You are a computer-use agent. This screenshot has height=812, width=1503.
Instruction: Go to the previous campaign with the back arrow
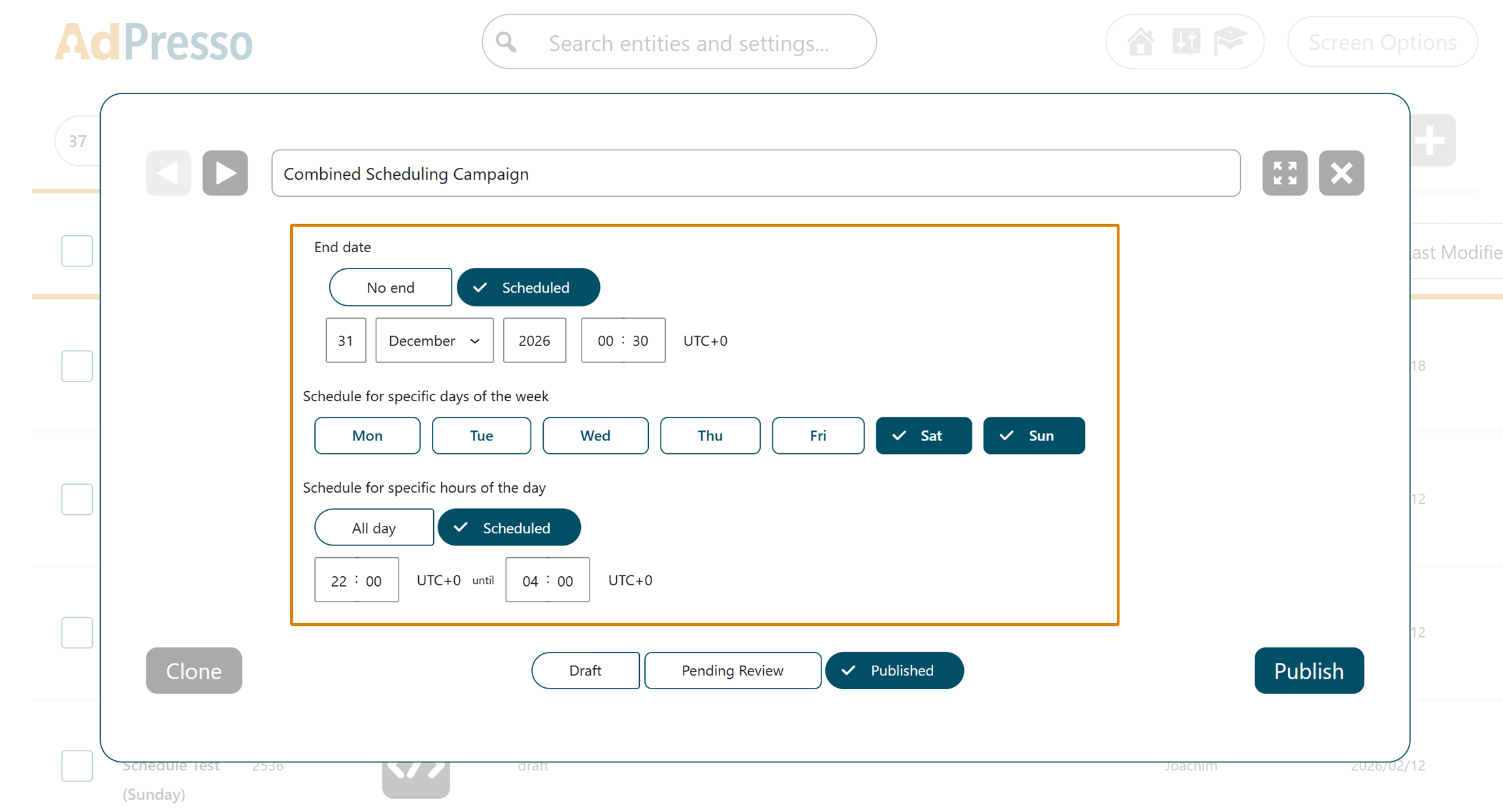click(x=168, y=172)
